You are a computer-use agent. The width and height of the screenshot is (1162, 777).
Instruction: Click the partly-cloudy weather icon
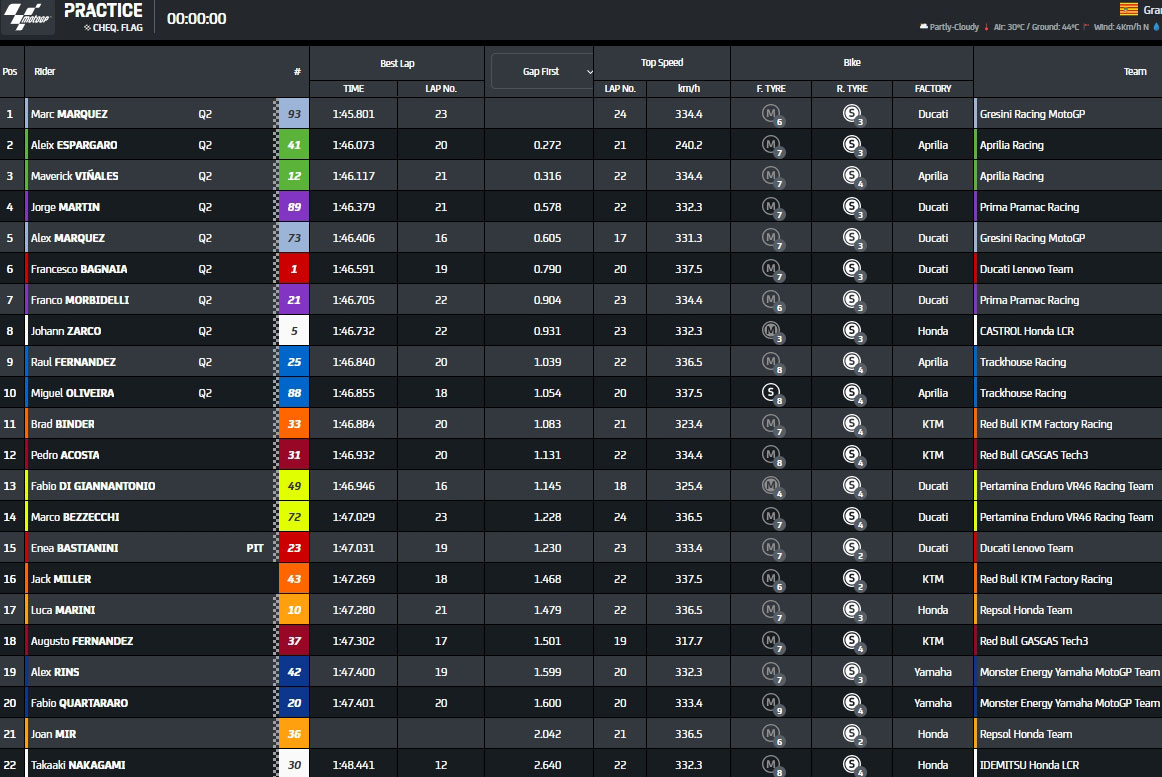pos(922,27)
